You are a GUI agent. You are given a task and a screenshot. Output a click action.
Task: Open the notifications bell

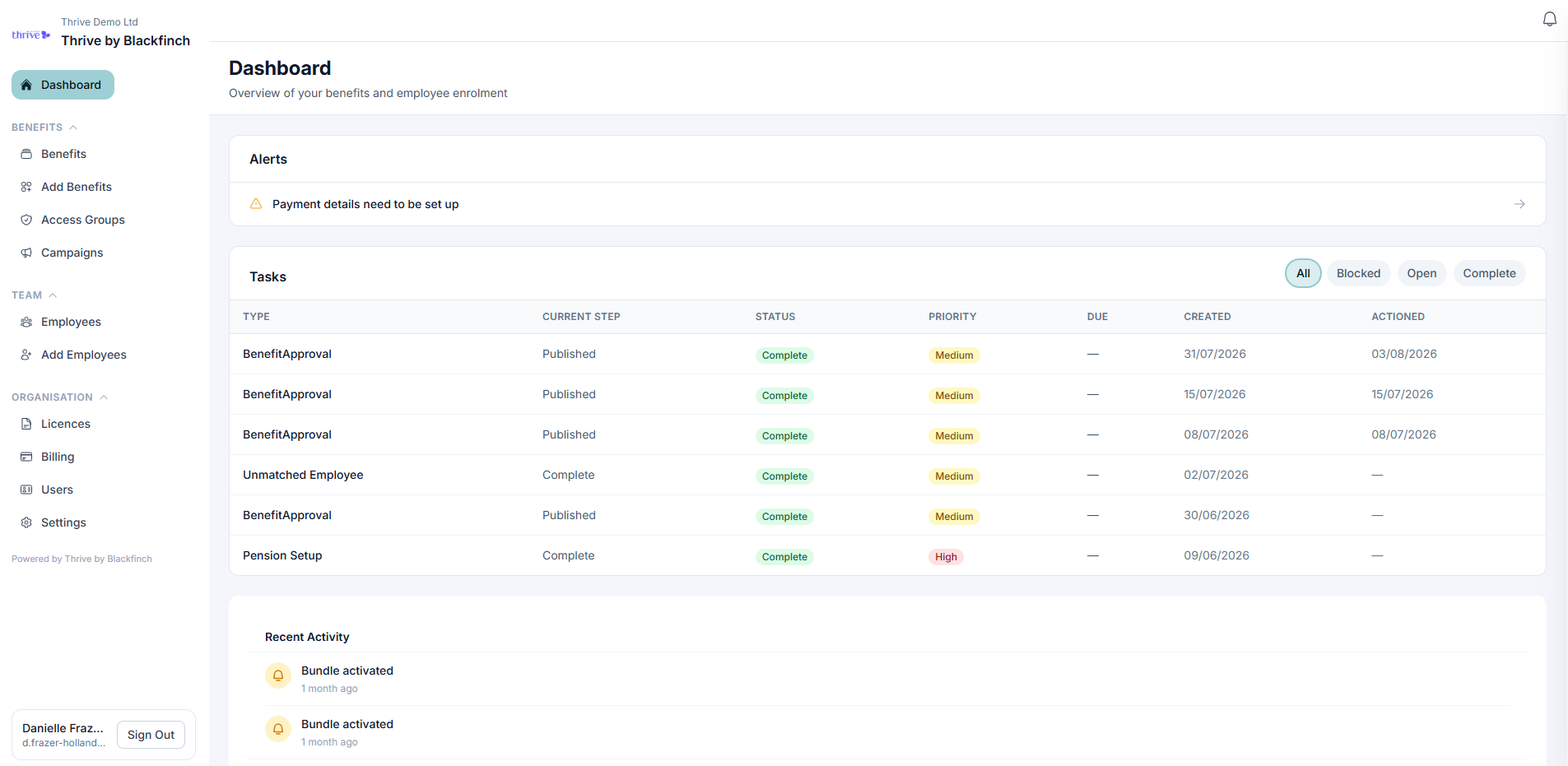(1549, 19)
